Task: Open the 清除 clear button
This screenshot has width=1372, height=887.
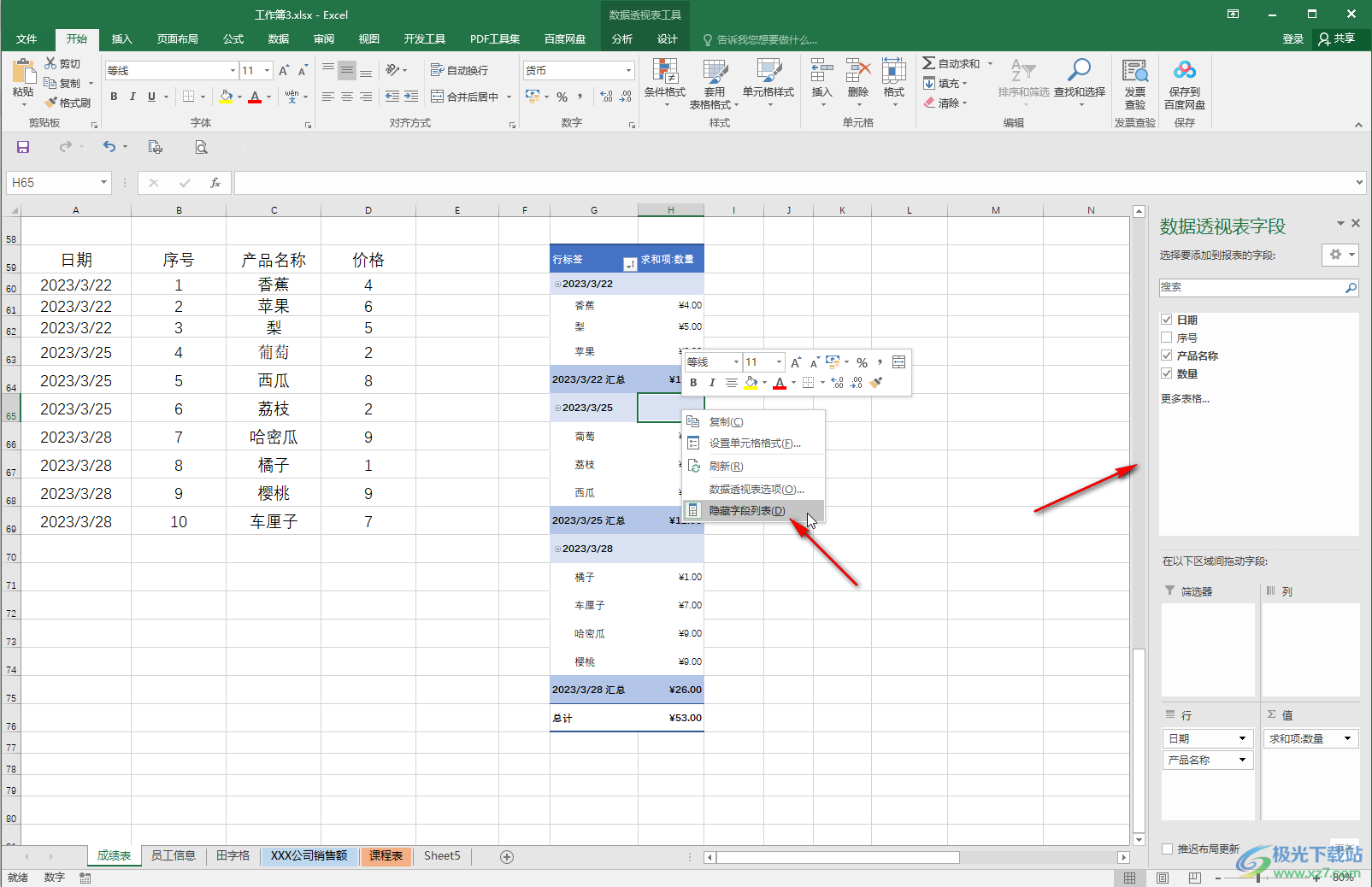Action: pos(945,103)
